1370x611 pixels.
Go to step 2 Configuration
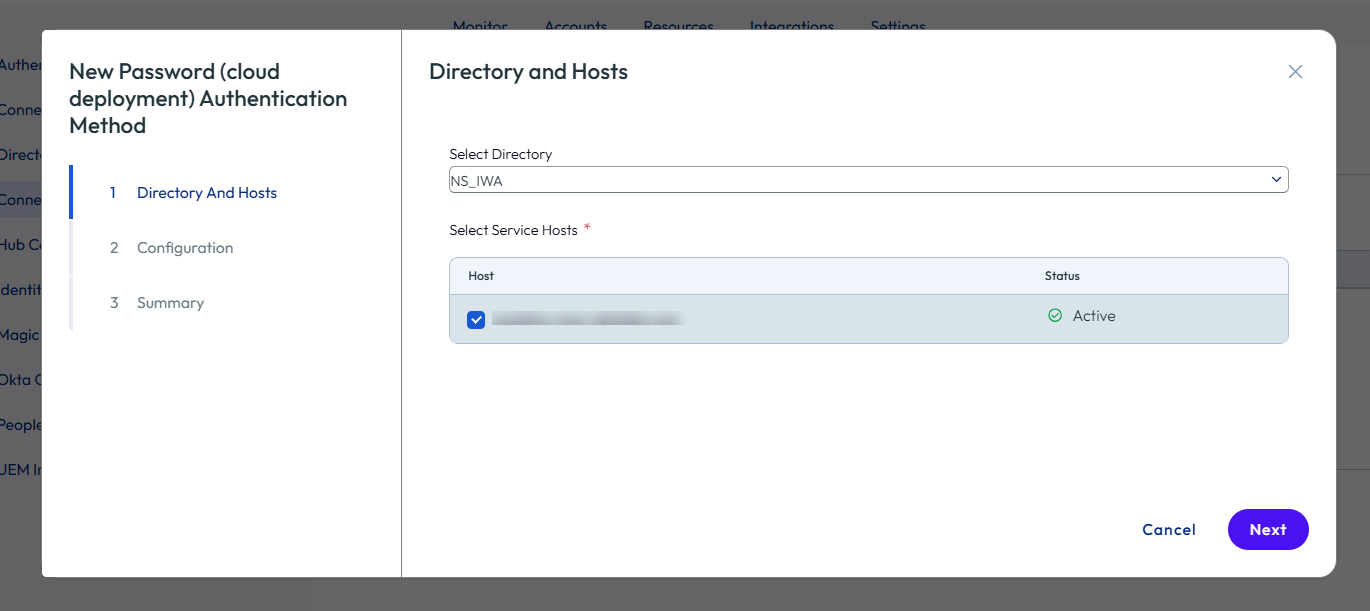click(171, 248)
